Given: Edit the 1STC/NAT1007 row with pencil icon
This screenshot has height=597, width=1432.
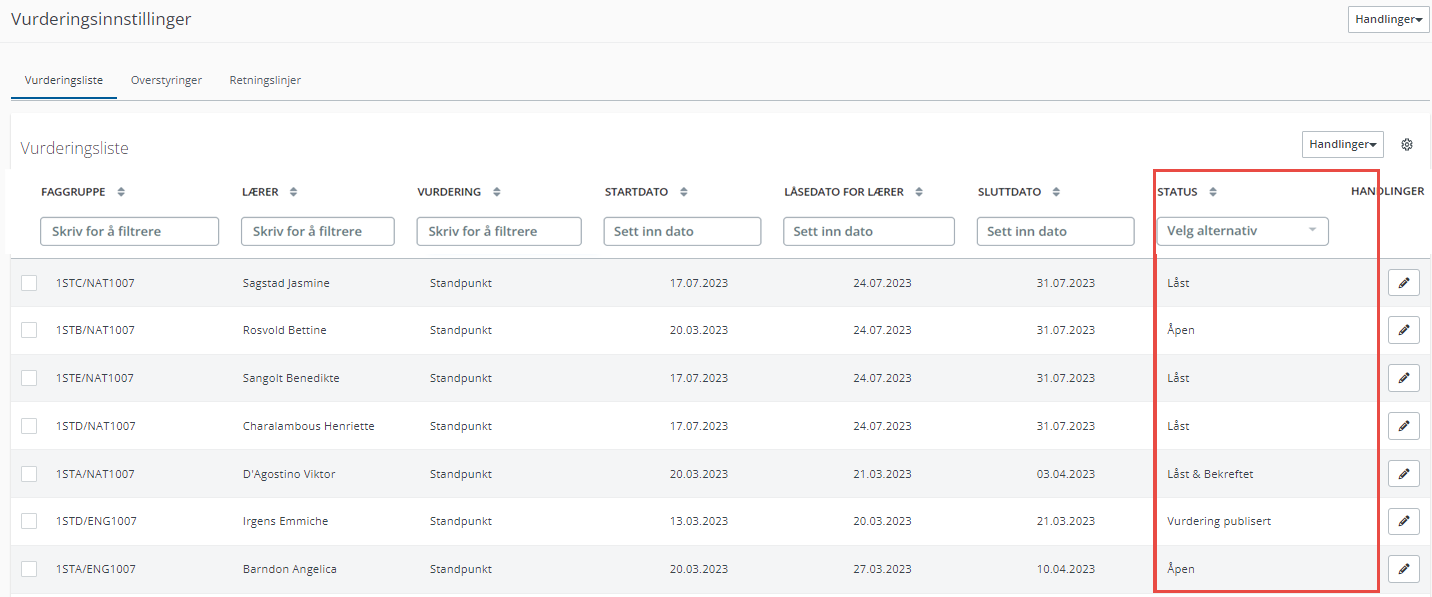Looking at the screenshot, I should tap(1404, 283).
